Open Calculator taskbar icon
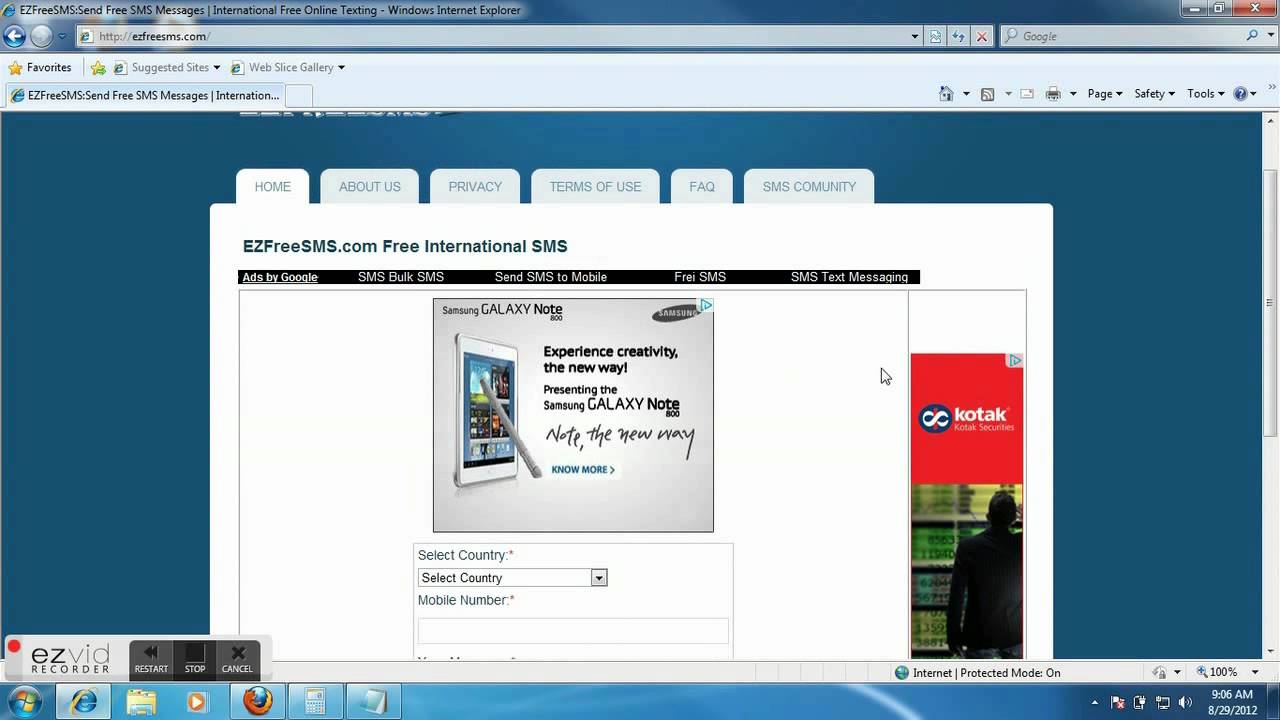 click(316, 702)
